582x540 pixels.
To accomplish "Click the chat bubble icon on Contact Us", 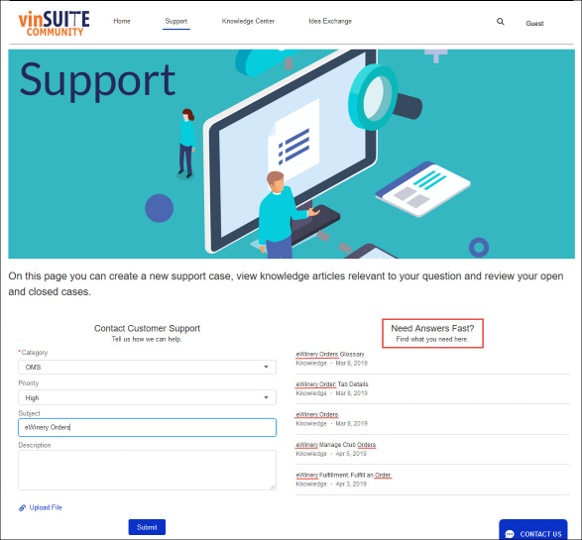I will pos(510,534).
